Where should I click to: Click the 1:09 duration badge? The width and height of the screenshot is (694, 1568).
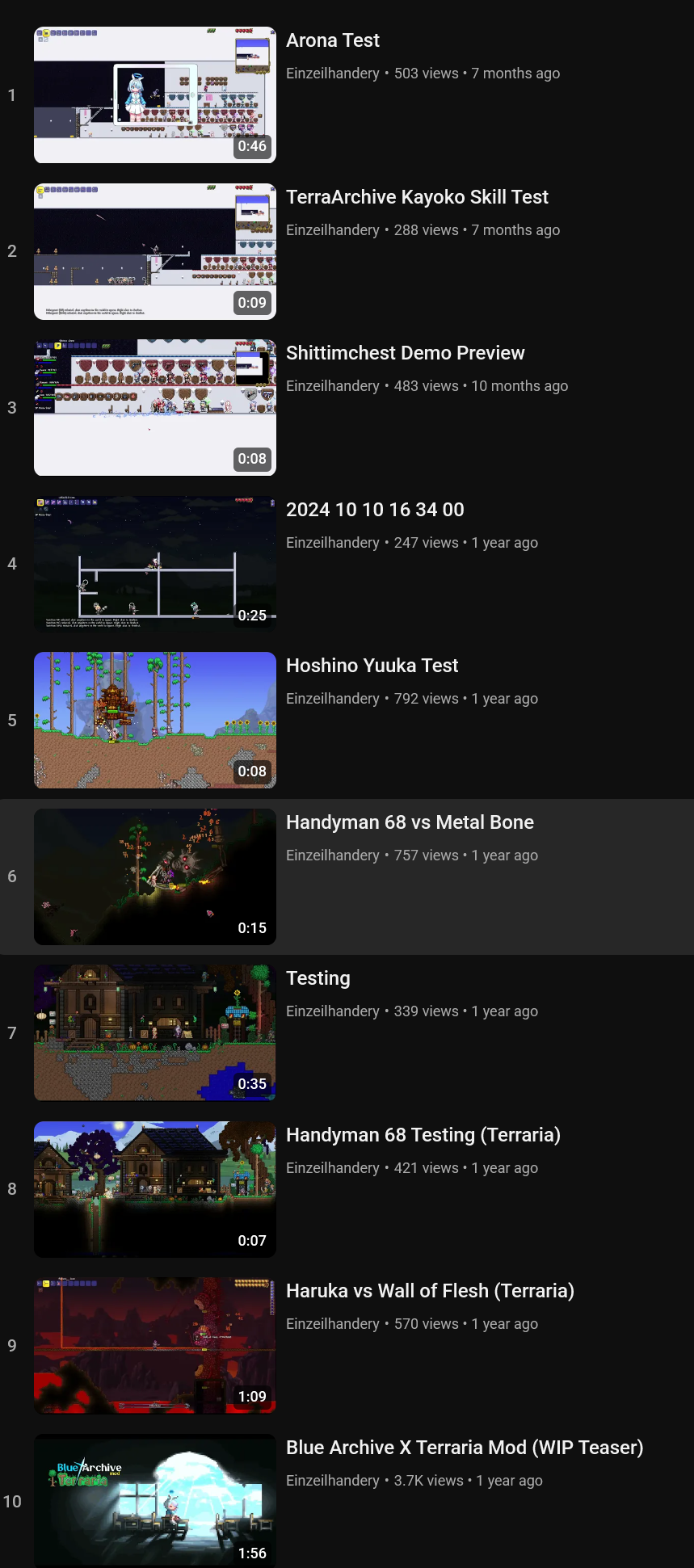click(x=252, y=1397)
